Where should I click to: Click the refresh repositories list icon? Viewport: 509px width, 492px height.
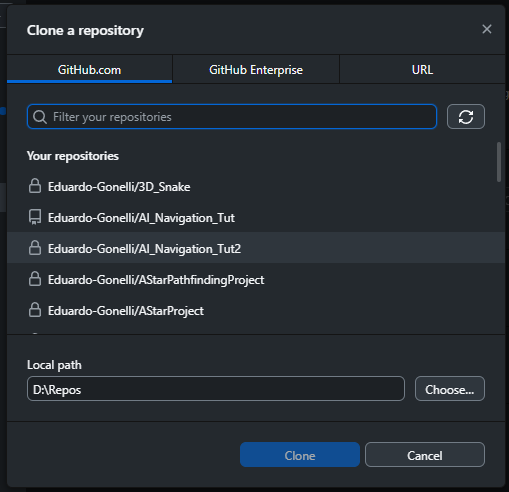tap(466, 117)
